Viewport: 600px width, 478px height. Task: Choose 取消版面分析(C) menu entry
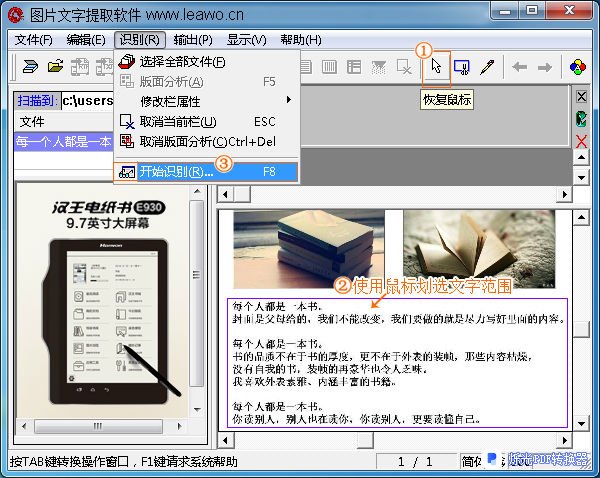point(207,142)
